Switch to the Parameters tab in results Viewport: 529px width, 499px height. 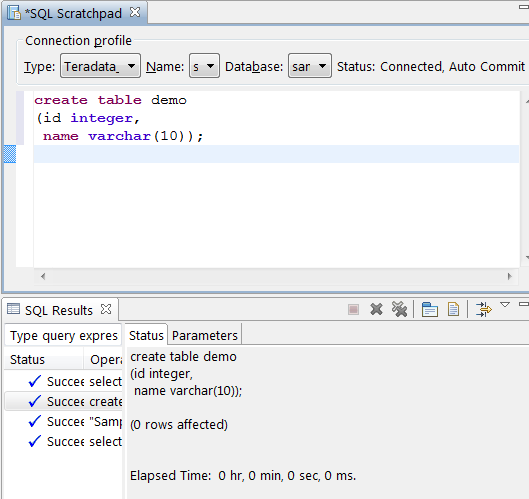pos(205,335)
